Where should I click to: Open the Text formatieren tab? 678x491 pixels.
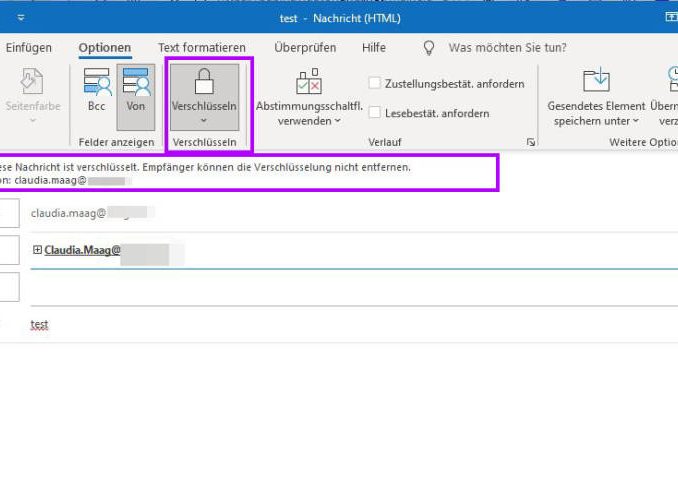coord(201,47)
